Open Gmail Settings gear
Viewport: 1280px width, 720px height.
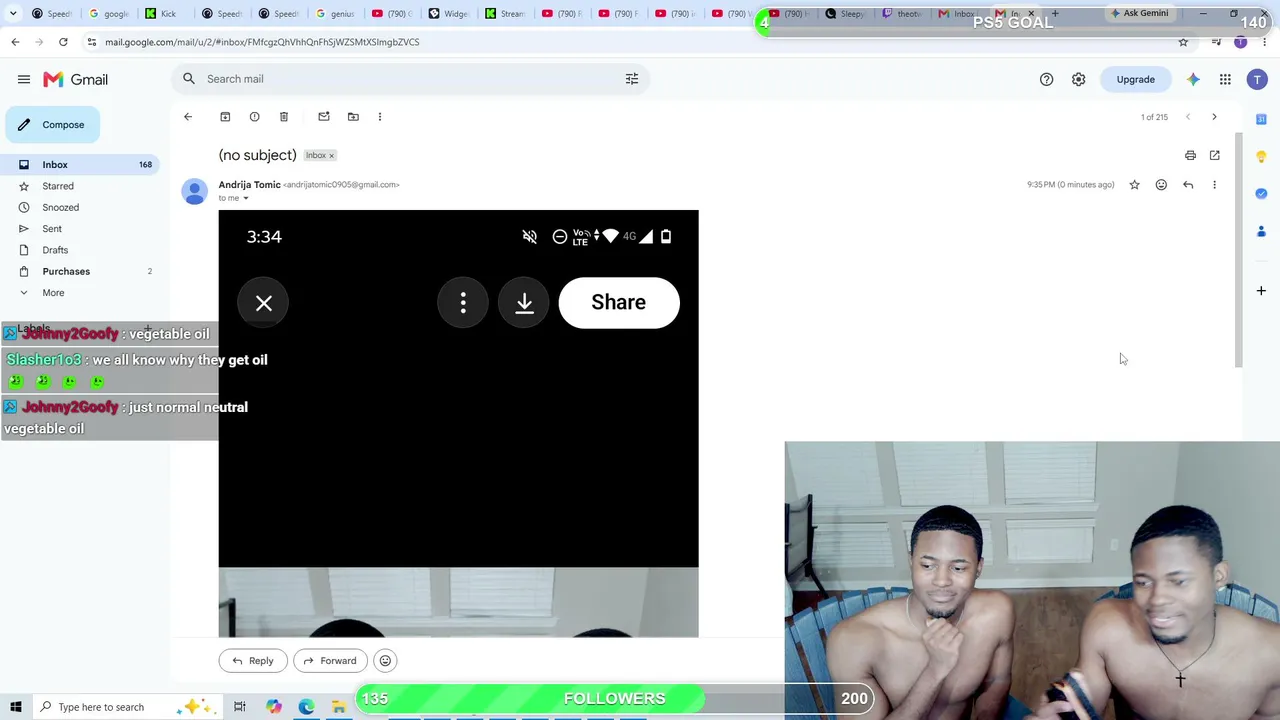[1078, 79]
